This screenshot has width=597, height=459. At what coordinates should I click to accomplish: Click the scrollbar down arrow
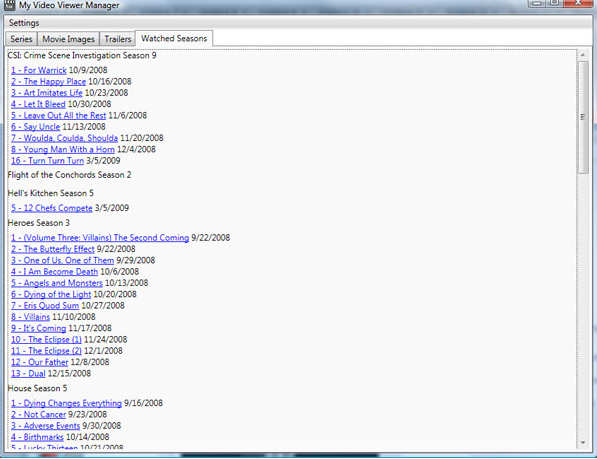[x=583, y=443]
